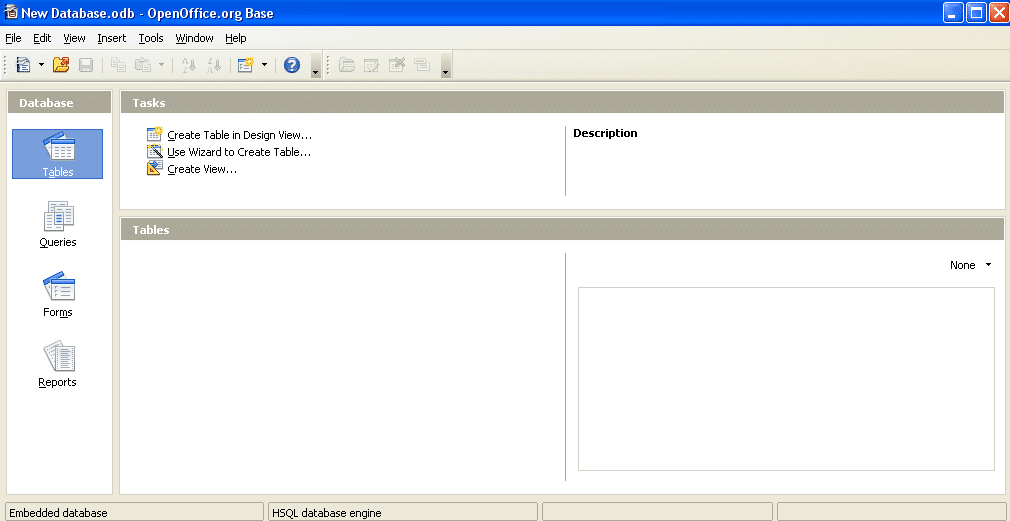
Task: Open the File menu
Action: 13,38
